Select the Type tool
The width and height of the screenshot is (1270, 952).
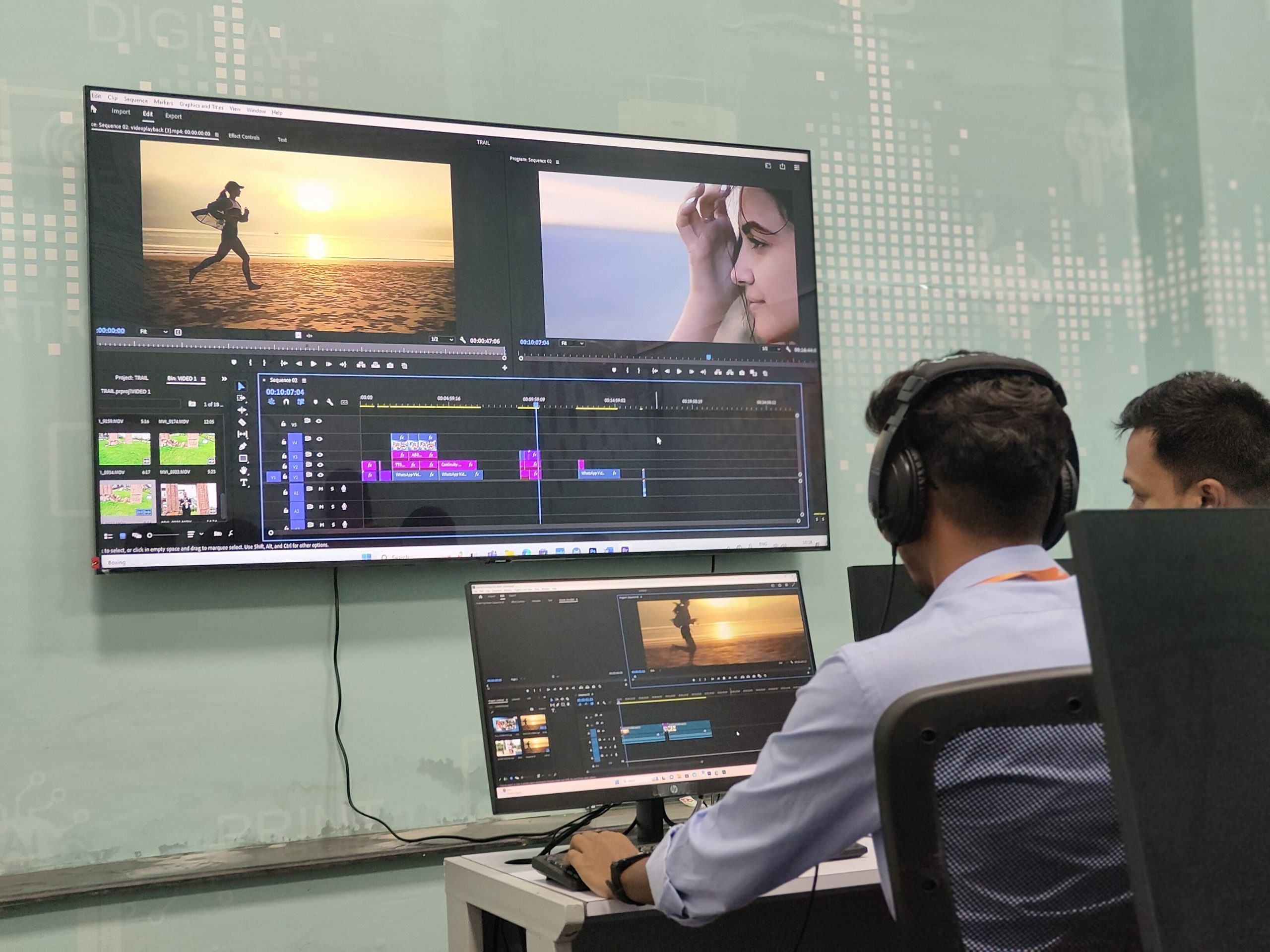244,483
